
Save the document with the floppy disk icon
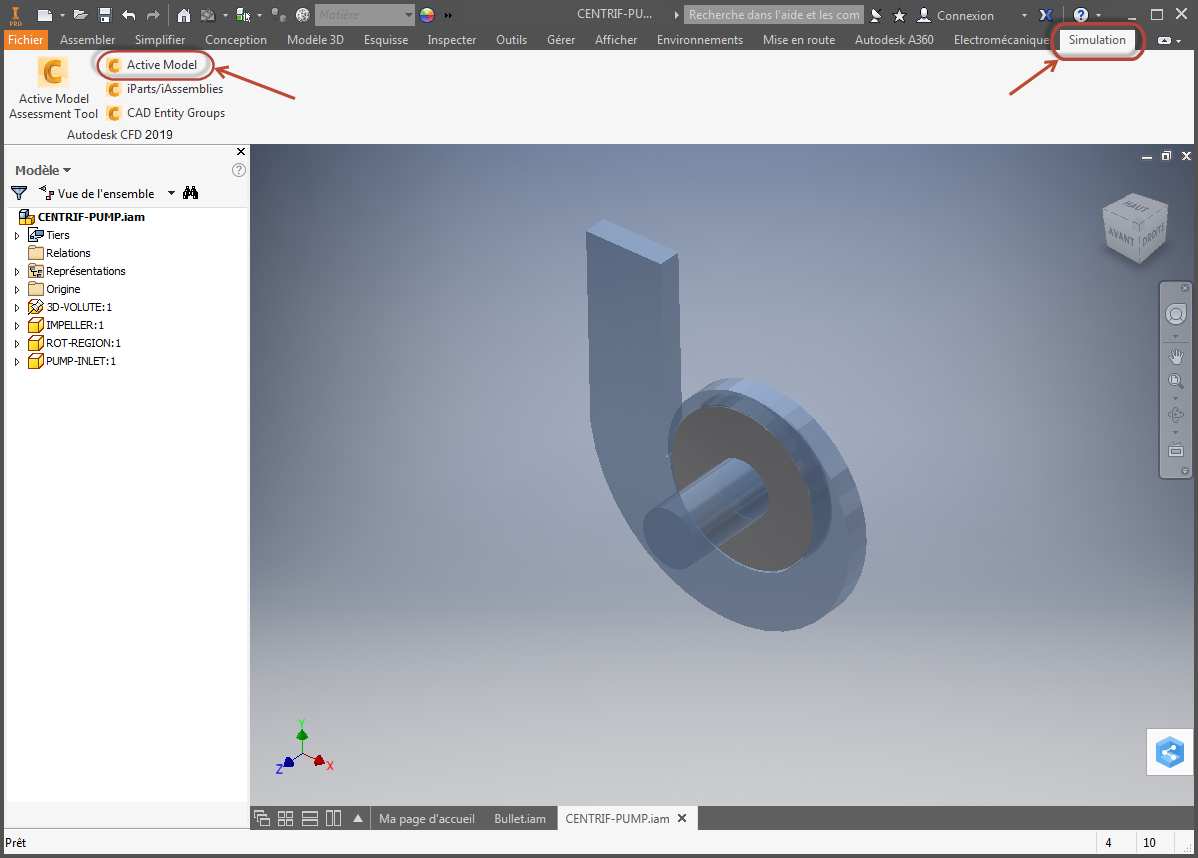(x=105, y=15)
